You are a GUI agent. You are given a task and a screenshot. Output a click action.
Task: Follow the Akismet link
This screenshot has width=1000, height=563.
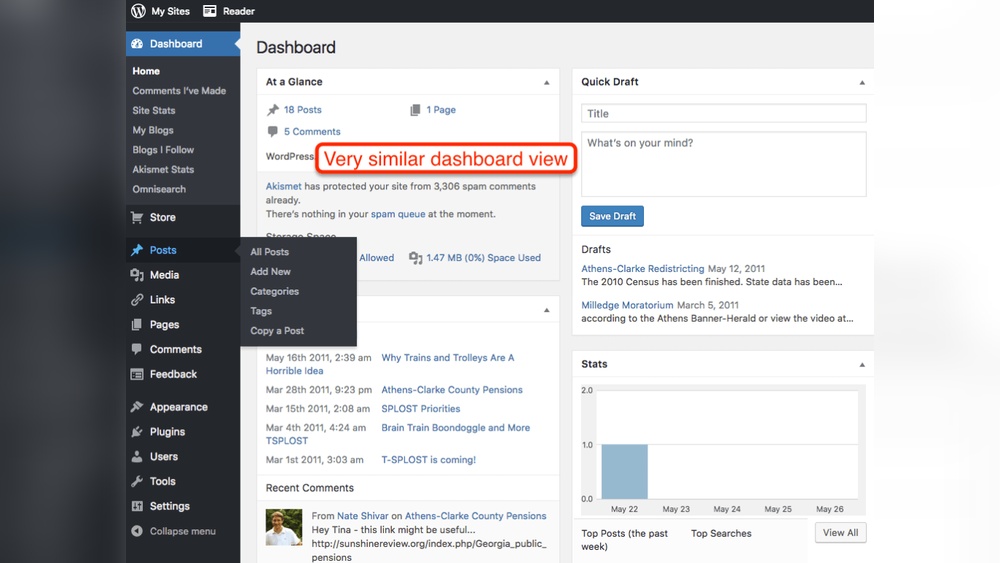[x=284, y=186]
